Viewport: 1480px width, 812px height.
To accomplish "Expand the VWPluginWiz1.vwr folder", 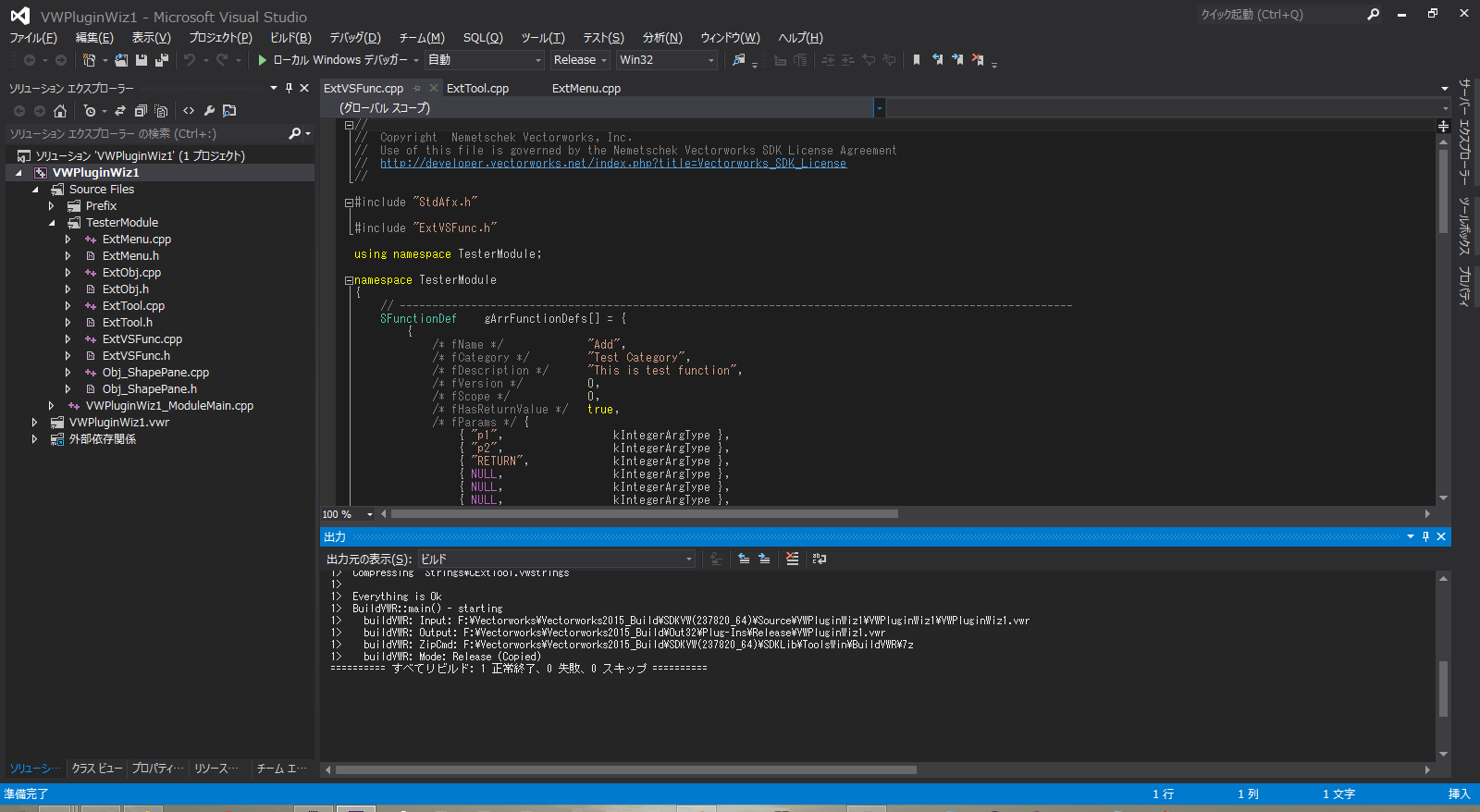I will pos(35,423).
